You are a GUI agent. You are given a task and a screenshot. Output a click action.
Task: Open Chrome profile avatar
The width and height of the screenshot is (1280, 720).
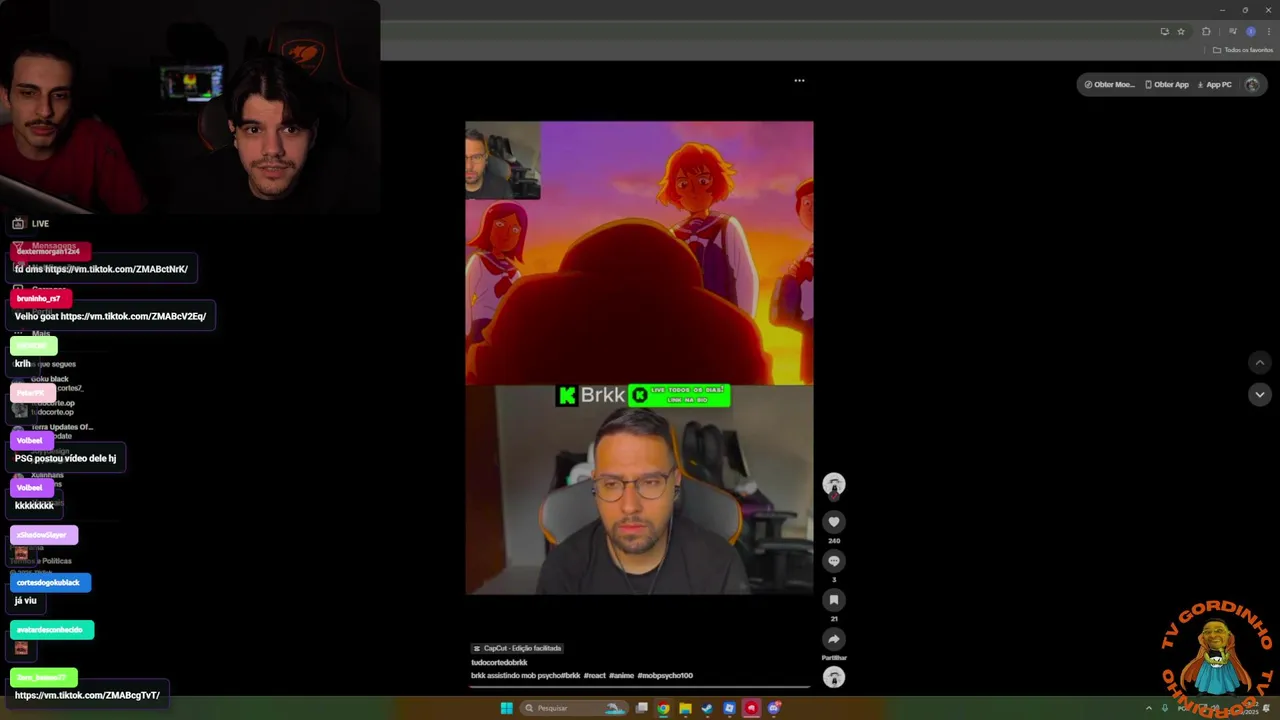[x=1251, y=31]
